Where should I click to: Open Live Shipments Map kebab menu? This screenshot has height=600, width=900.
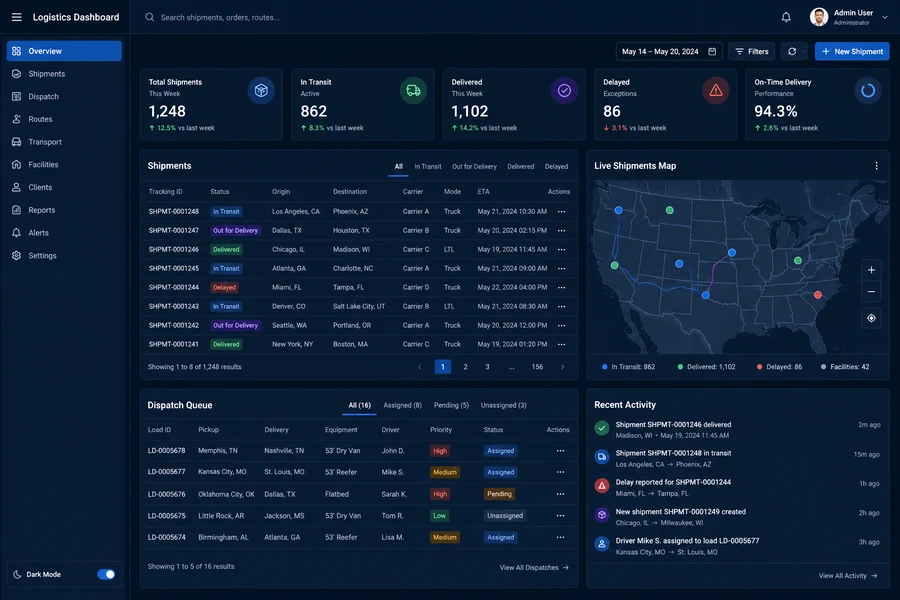876,166
